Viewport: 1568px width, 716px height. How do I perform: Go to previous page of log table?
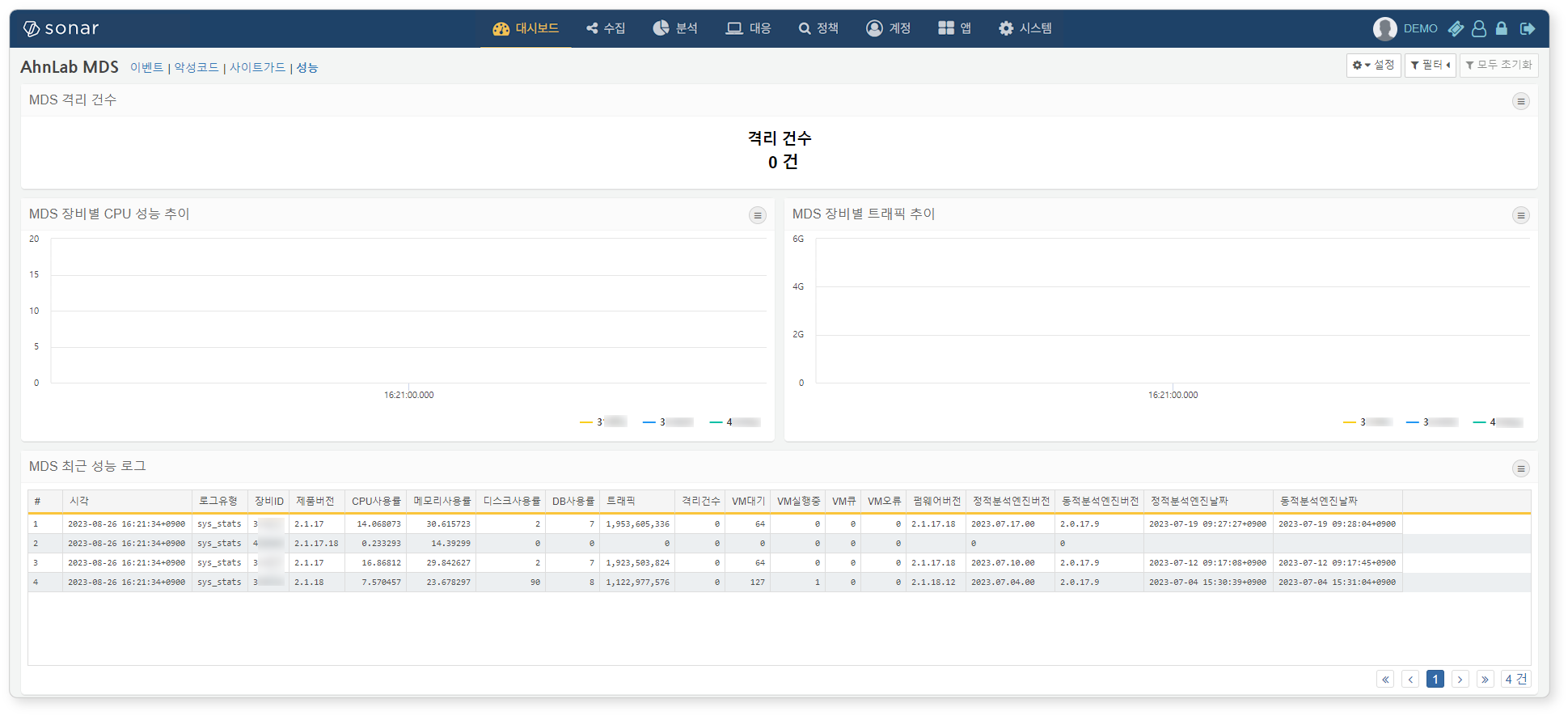[x=1410, y=680]
